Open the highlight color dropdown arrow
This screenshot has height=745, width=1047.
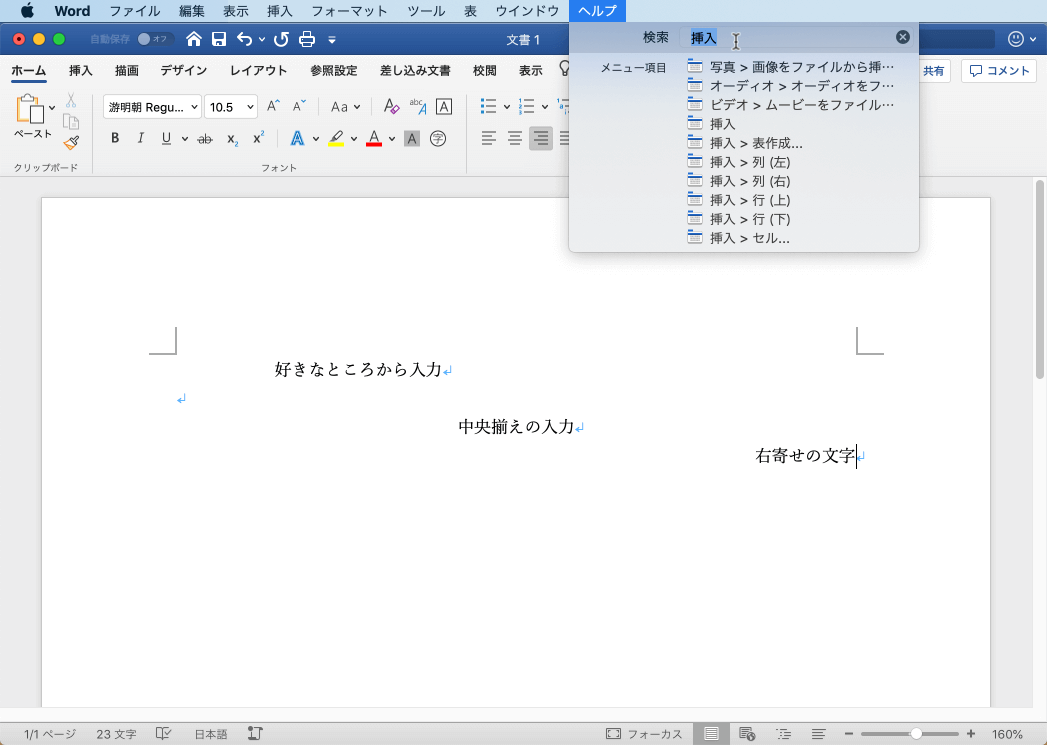(x=353, y=140)
